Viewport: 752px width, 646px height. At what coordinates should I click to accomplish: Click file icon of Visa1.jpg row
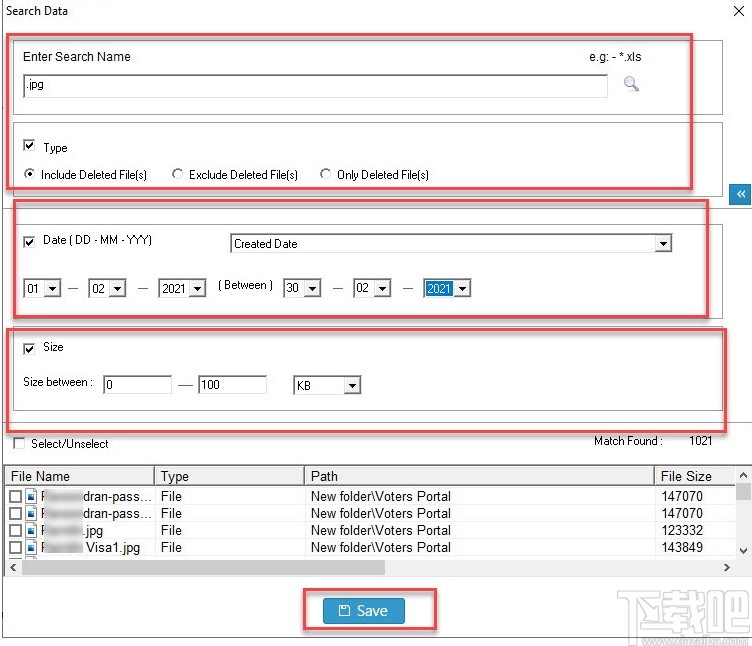(x=31, y=547)
